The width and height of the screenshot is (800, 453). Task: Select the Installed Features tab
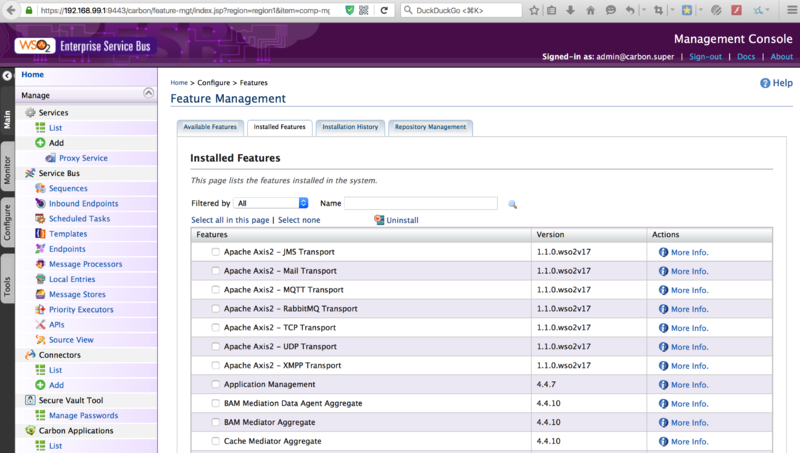280,127
